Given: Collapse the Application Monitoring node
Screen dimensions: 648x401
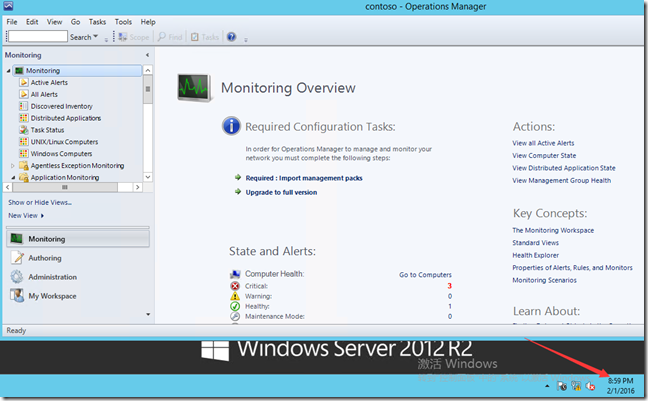Looking at the screenshot, I should [x=13, y=177].
